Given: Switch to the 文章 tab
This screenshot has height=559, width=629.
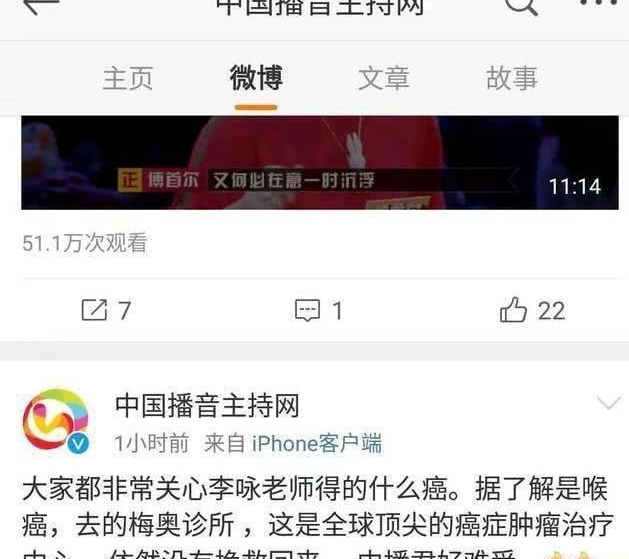Looking at the screenshot, I should 384,78.
